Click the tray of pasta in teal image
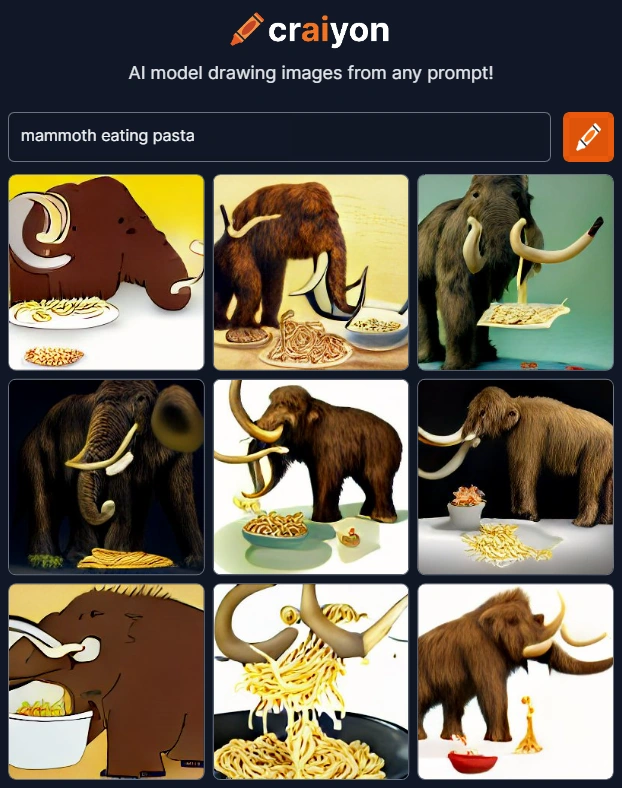This screenshot has width=622, height=788. [x=523, y=315]
